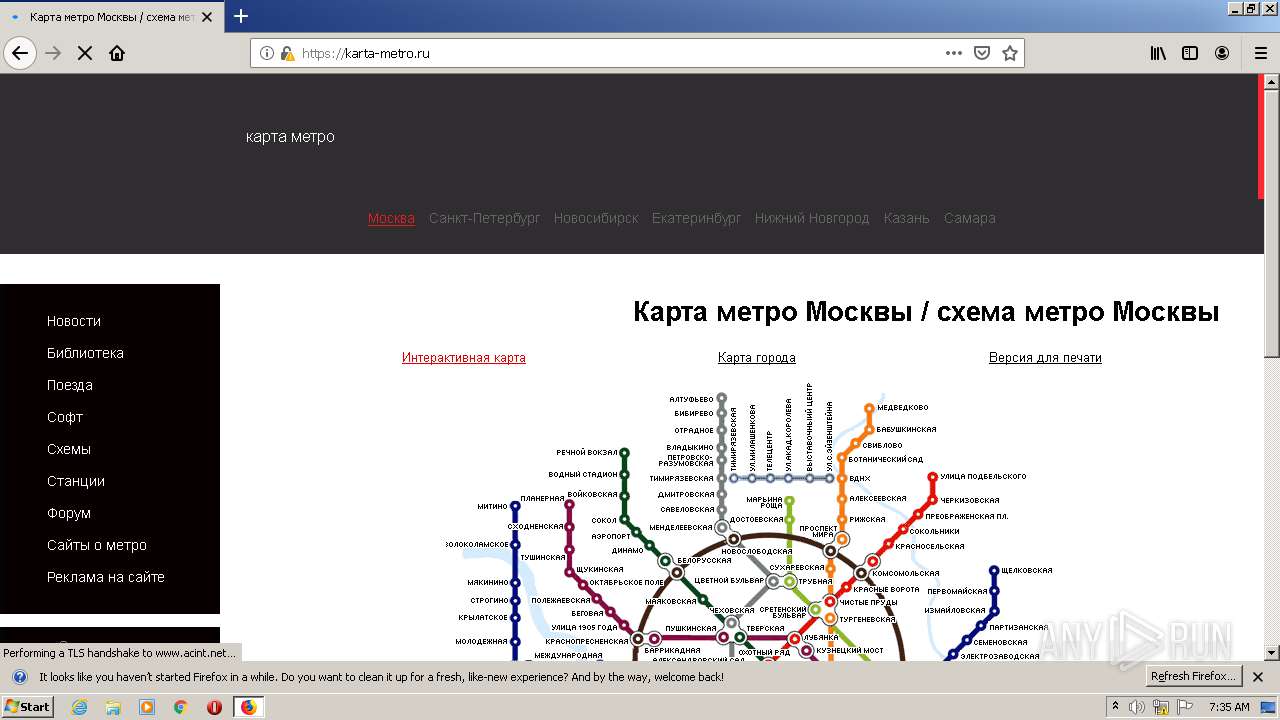This screenshot has height=720, width=1280.
Task: Close the Firefox refresh notification bar
Action: pos(1258,677)
